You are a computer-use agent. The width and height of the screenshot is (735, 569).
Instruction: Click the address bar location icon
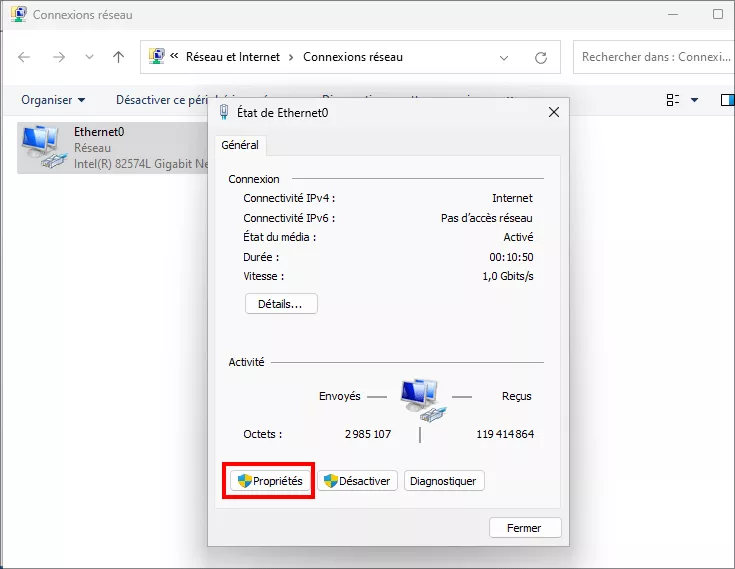coord(157,57)
